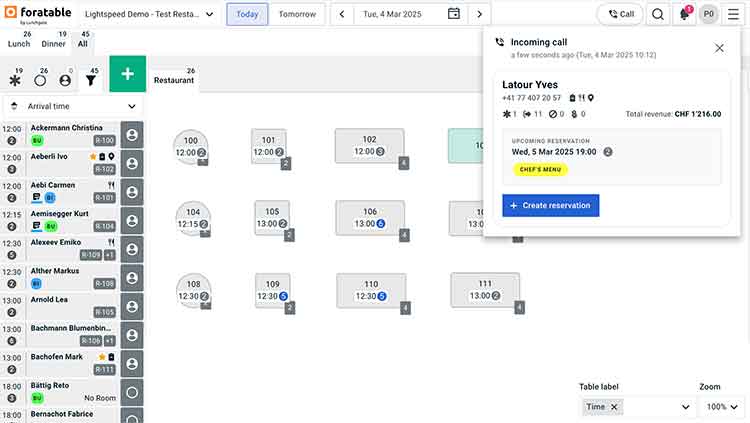Click the Create reservation button

click(x=550, y=205)
